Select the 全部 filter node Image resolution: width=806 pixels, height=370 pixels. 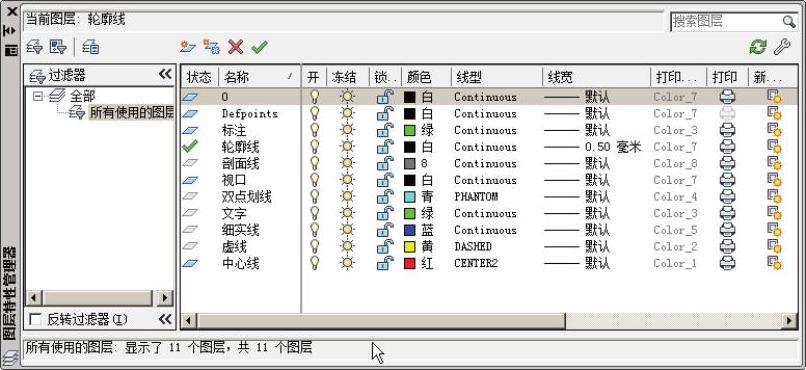click(82, 96)
